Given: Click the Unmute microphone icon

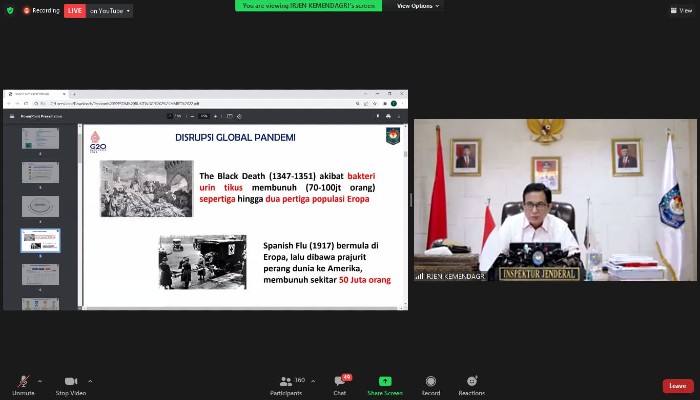Looking at the screenshot, I should [x=21, y=382].
